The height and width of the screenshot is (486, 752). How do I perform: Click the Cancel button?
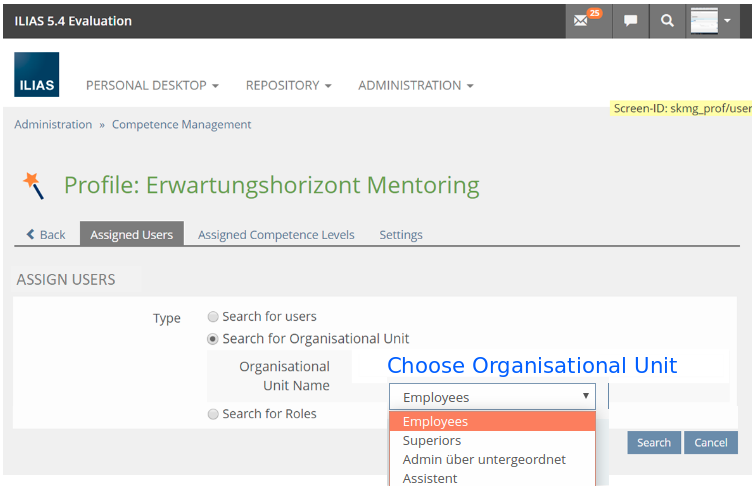point(711,443)
